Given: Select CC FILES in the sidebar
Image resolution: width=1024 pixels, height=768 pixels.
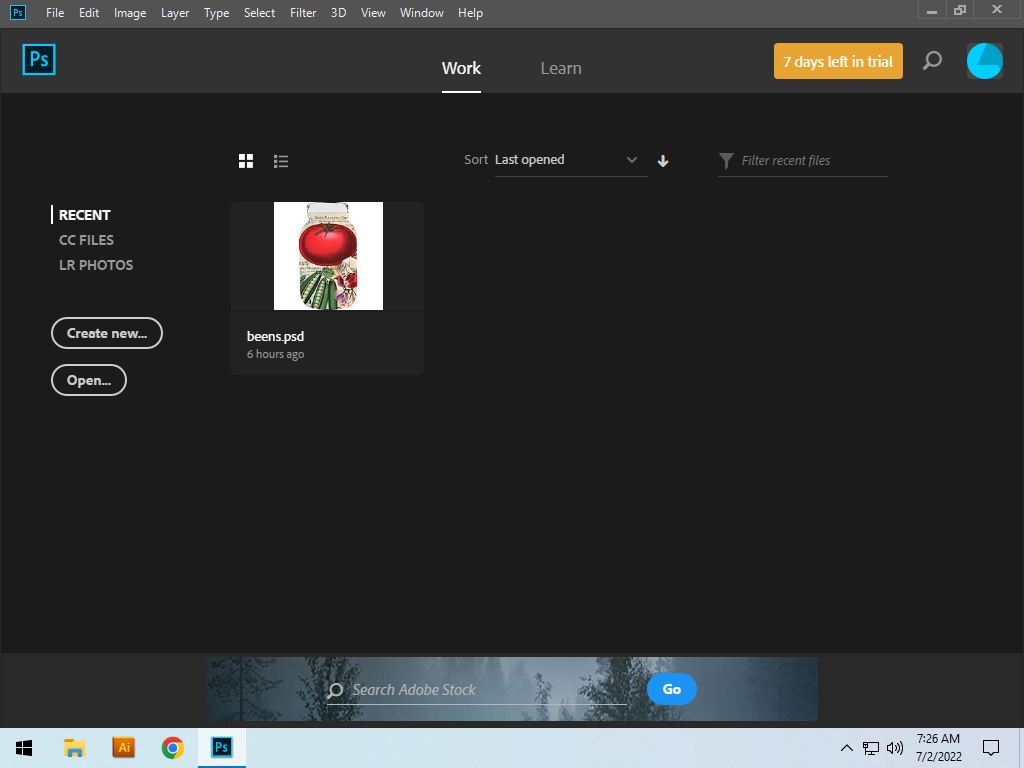Looking at the screenshot, I should [86, 240].
